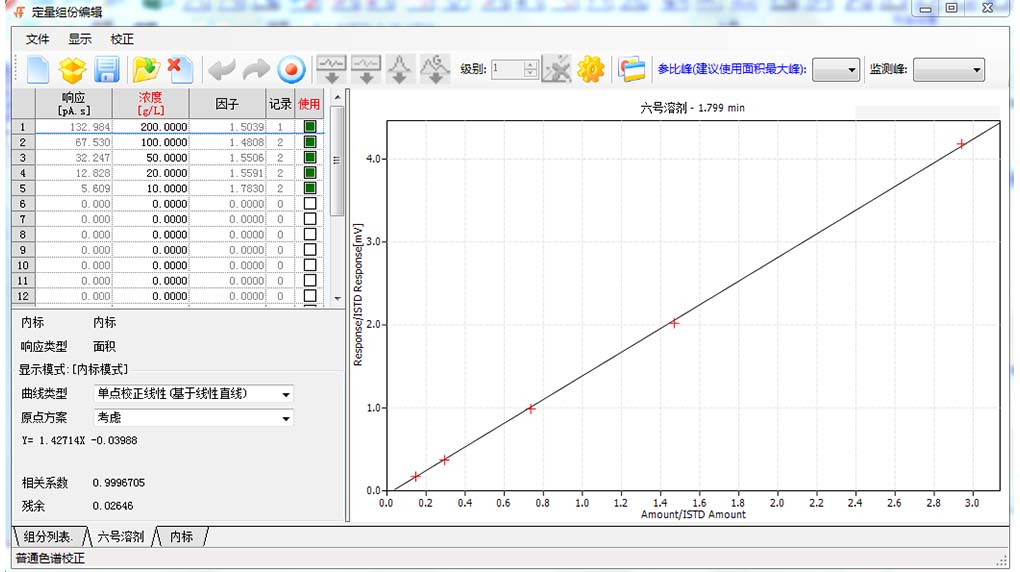This screenshot has height=572, width=1020.
Task: Enable the 使用 checkbox in row 6
Action: [x=310, y=204]
